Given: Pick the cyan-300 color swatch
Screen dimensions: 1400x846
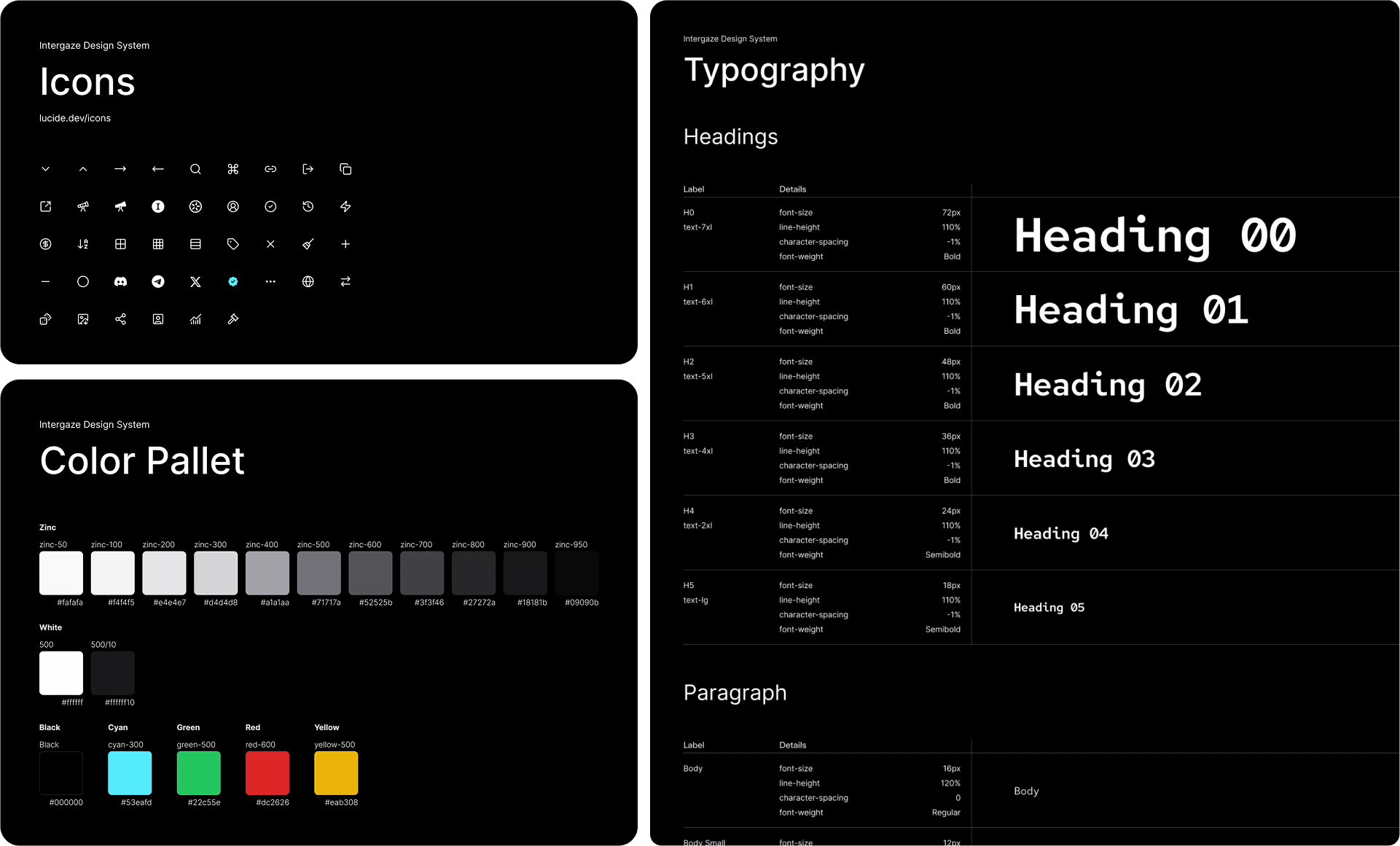Looking at the screenshot, I should coord(130,773).
